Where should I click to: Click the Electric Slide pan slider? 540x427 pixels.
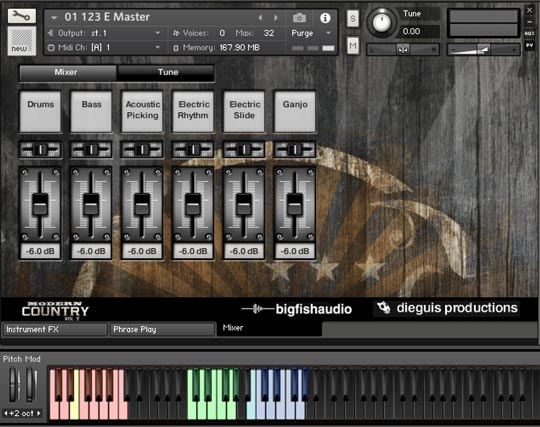click(244, 149)
